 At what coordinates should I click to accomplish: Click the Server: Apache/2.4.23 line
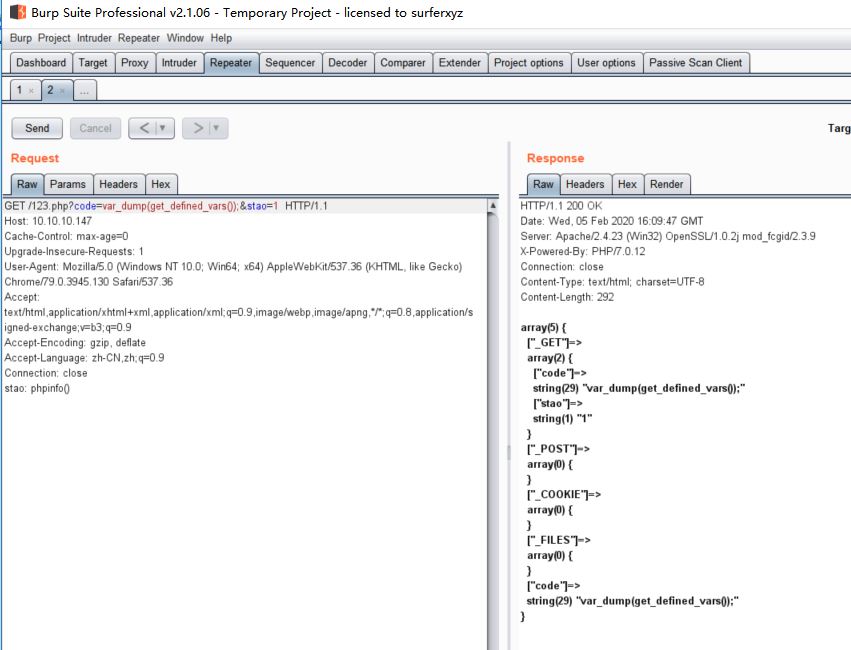[x=668, y=237]
